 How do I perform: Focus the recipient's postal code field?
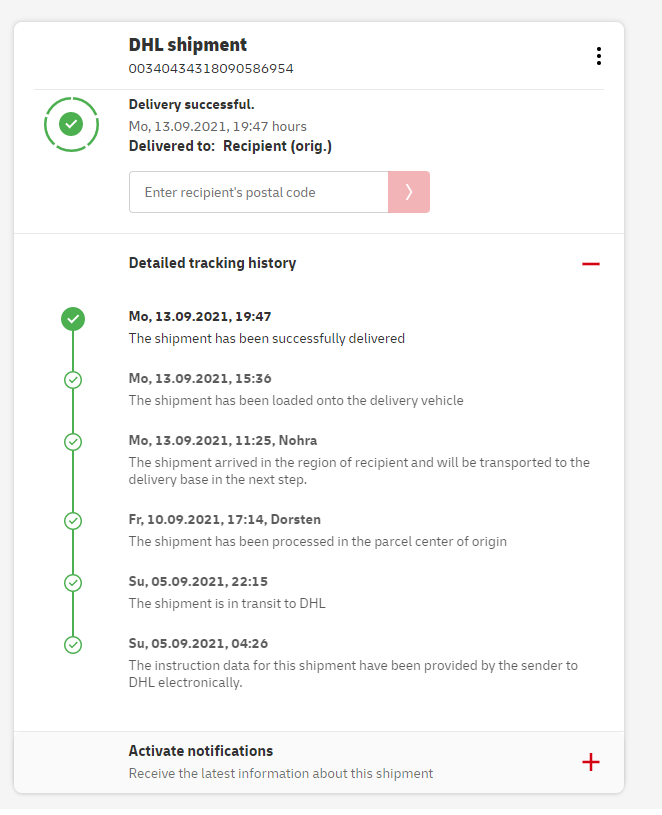tap(258, 192)
